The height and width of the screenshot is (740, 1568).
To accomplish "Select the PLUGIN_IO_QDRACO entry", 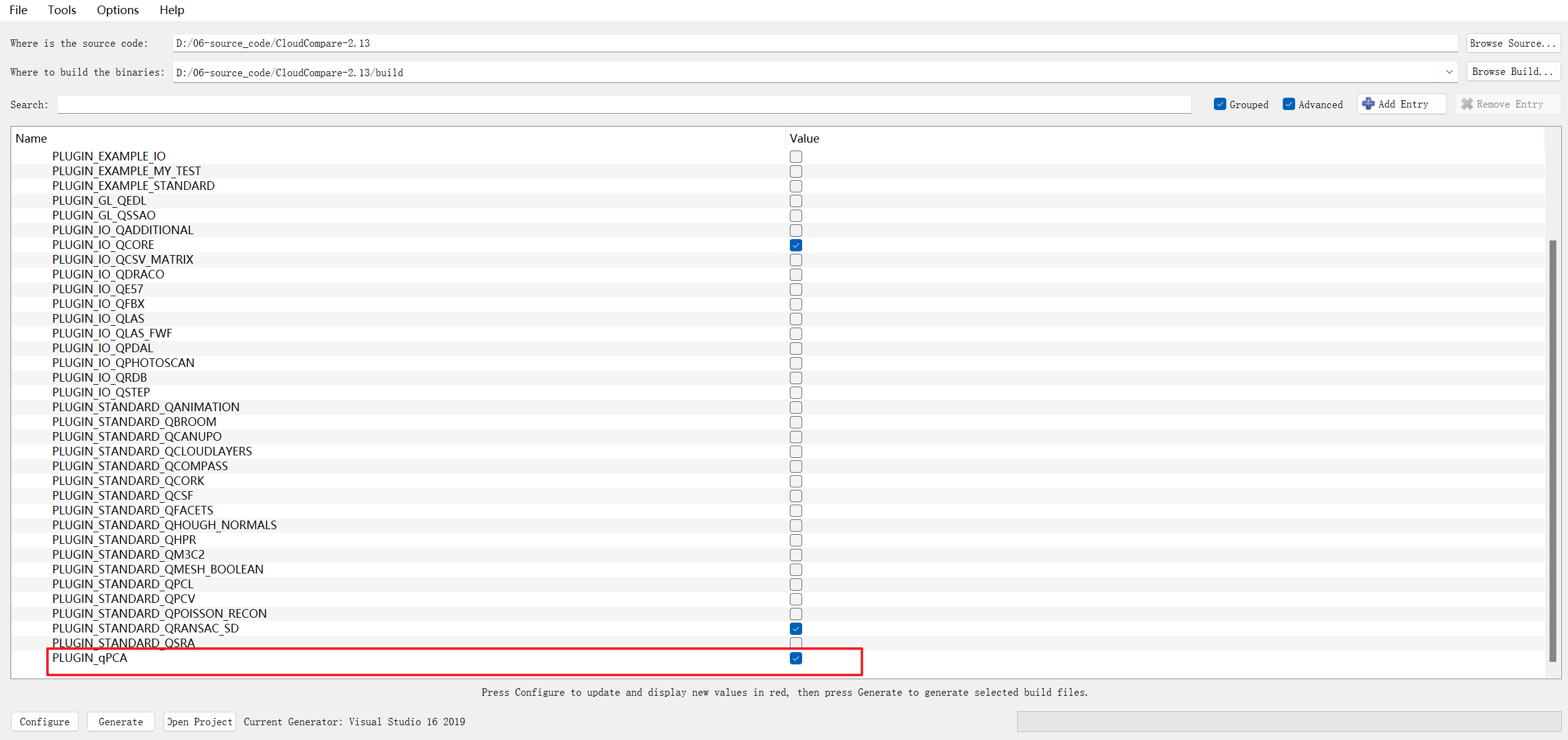I will tap(108, 274).
